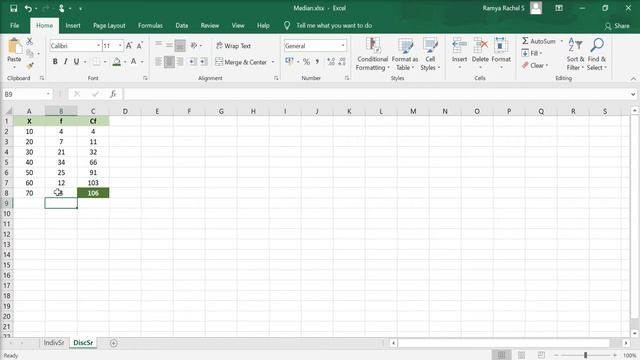Click the Delete cells icon

click(480, 46)
